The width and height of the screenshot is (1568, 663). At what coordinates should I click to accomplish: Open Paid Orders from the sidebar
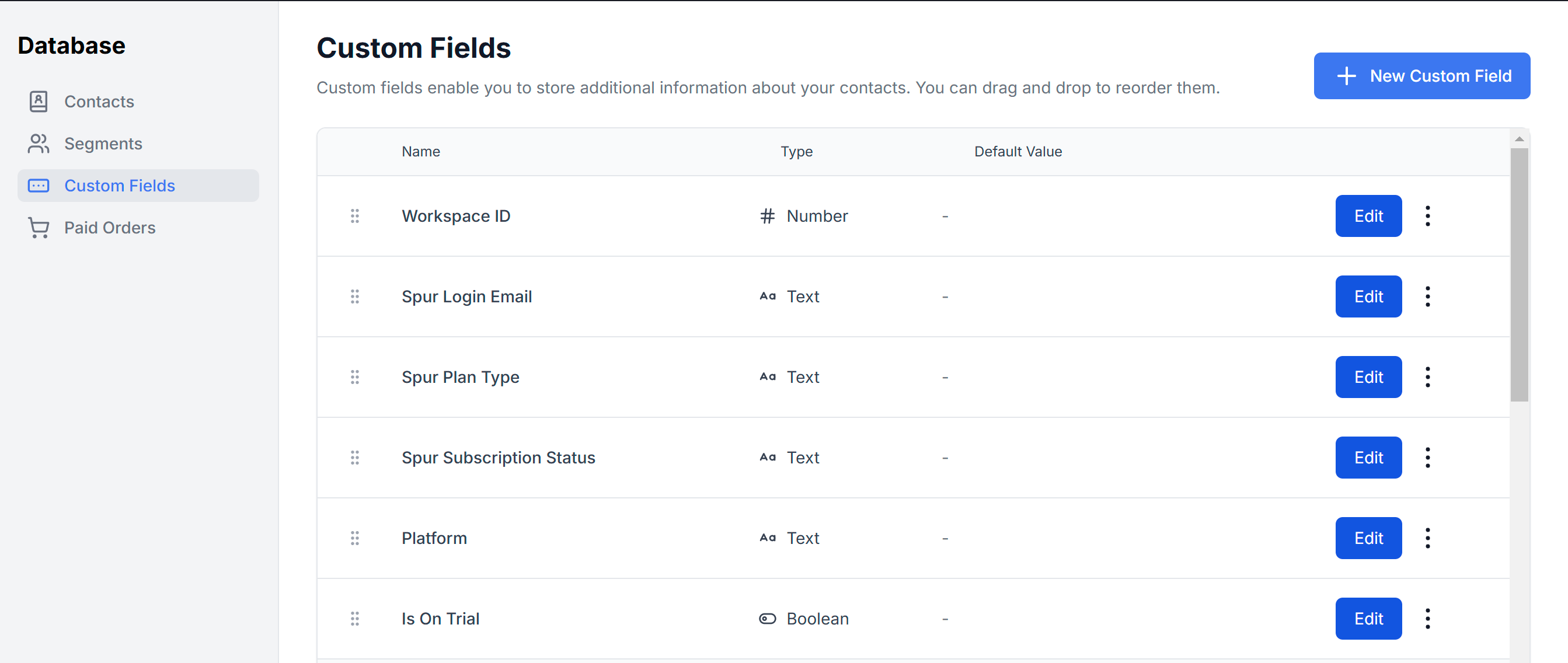110,228
